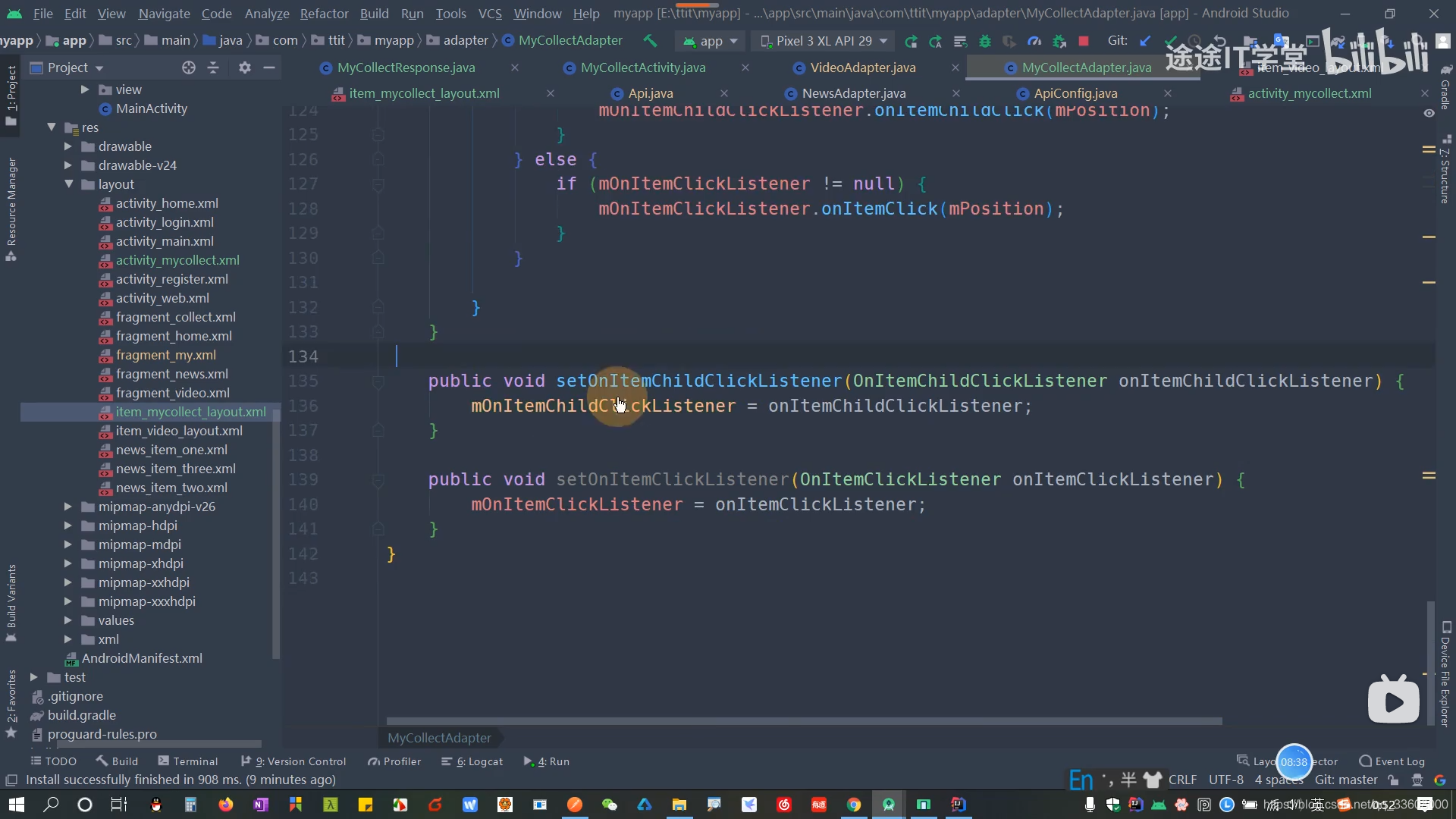Expand the mipmap-hdpi folder

68,526
